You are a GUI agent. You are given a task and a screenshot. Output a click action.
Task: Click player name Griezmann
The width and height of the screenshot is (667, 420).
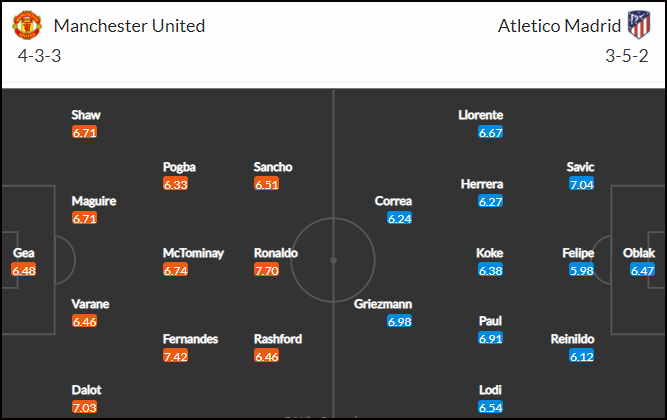pyautogui.click(x=383, y=304)
